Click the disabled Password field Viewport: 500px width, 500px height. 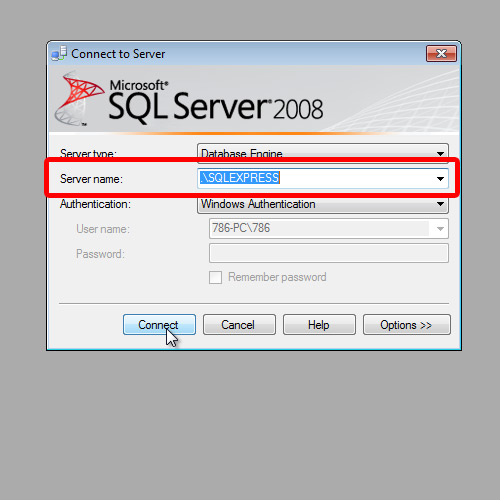[x=329, y=253]
